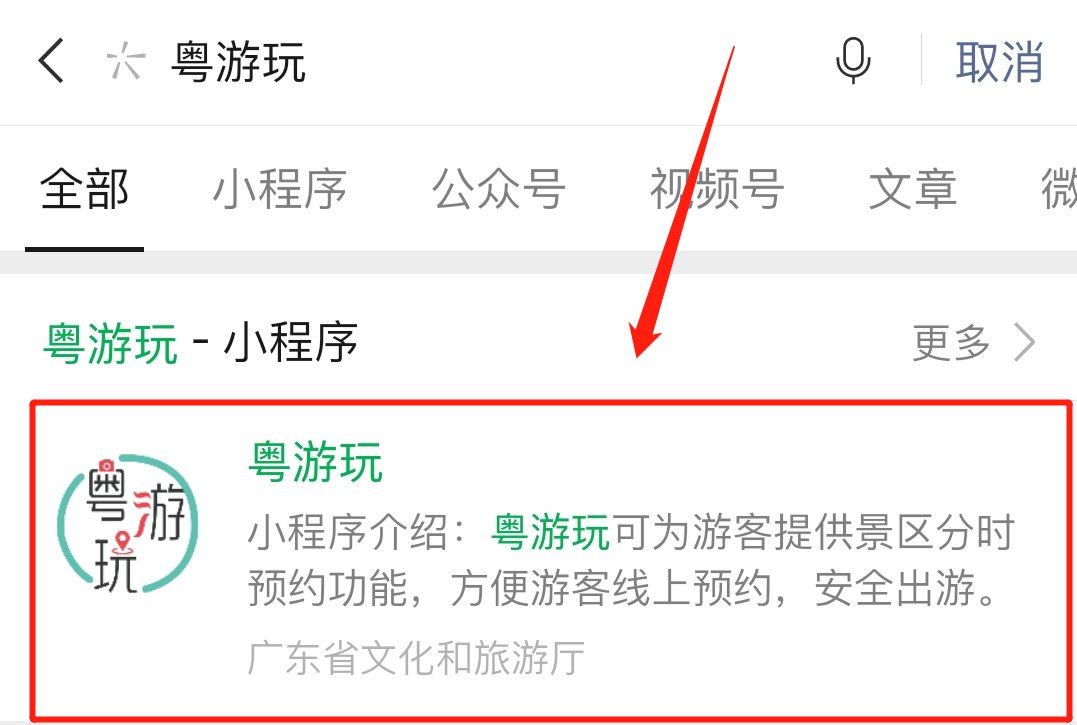Select the partially visible 微 tab
The image size is (1077, 725).
click(x=1058, y=189)
